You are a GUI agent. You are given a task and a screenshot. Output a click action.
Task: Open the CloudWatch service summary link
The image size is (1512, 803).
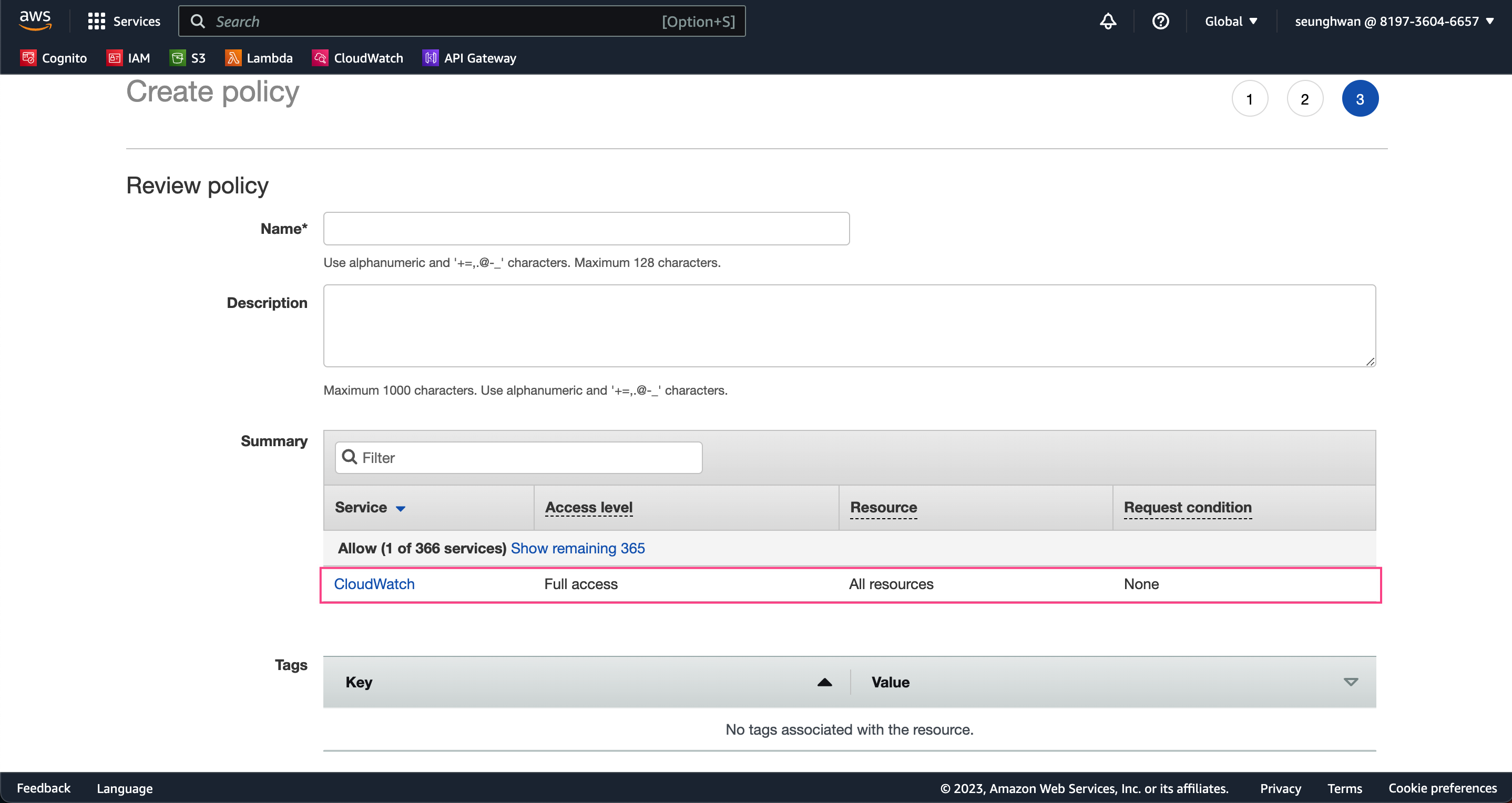(x=374, y=584)
